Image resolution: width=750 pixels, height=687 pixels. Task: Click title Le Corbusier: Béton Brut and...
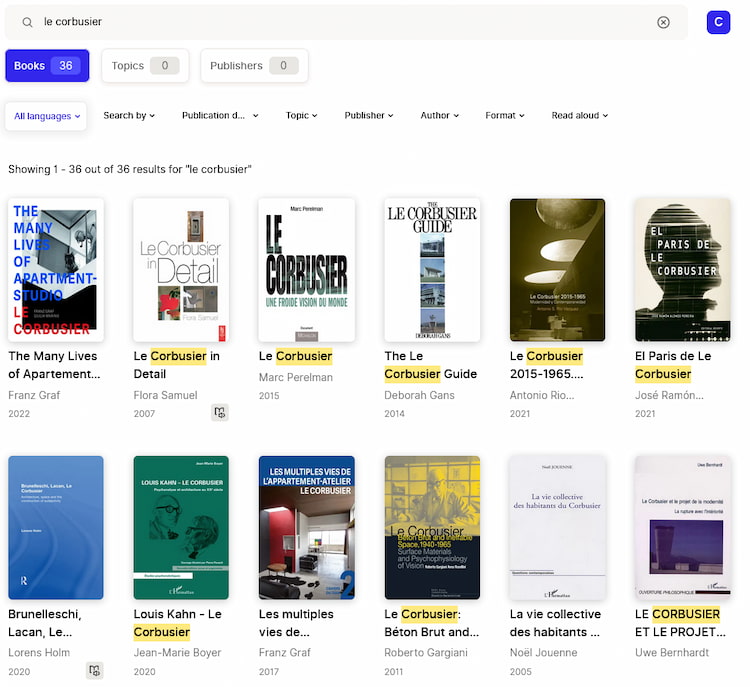click(431, 623)
